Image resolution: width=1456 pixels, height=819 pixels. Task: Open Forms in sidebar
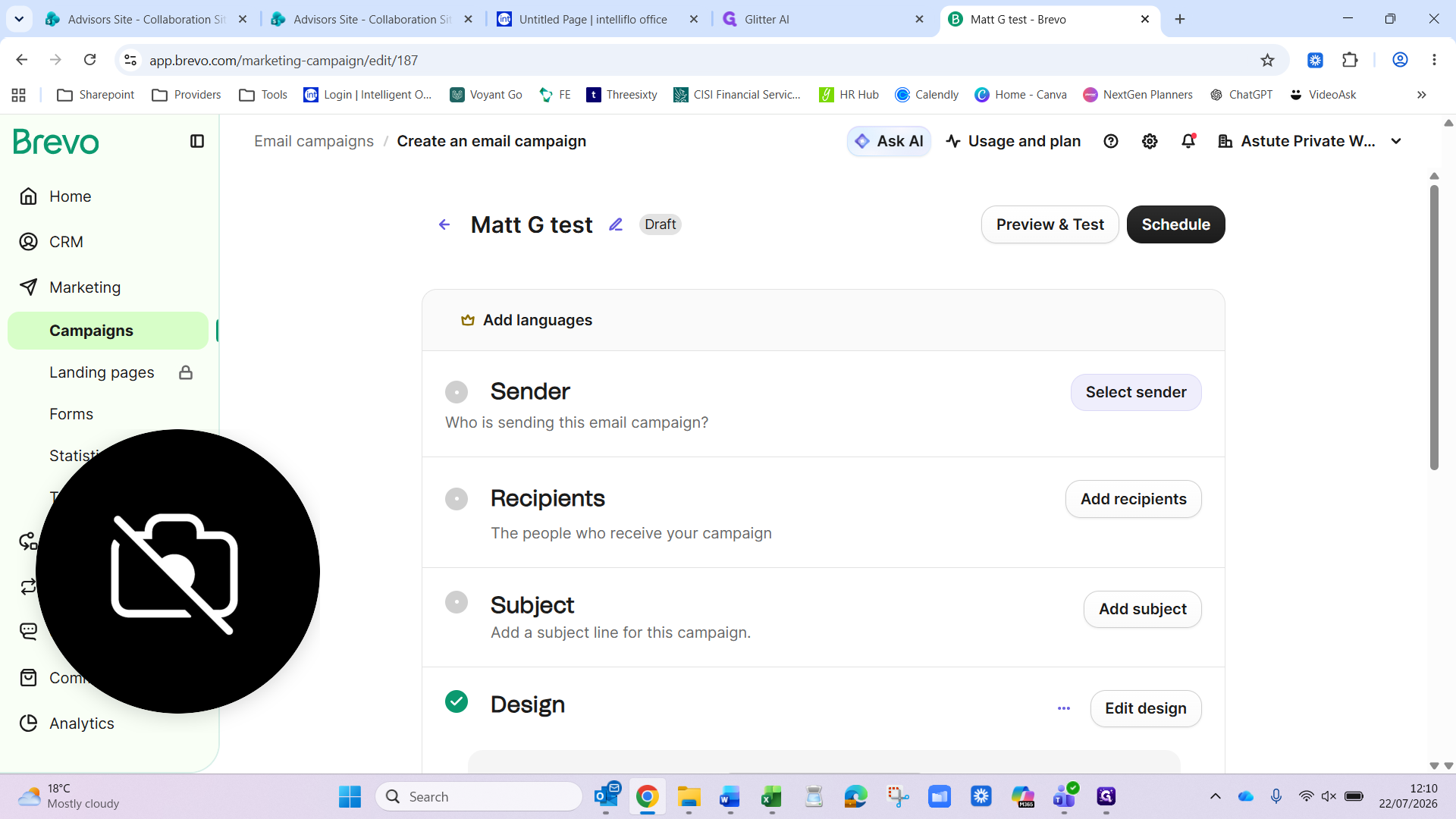71,414
